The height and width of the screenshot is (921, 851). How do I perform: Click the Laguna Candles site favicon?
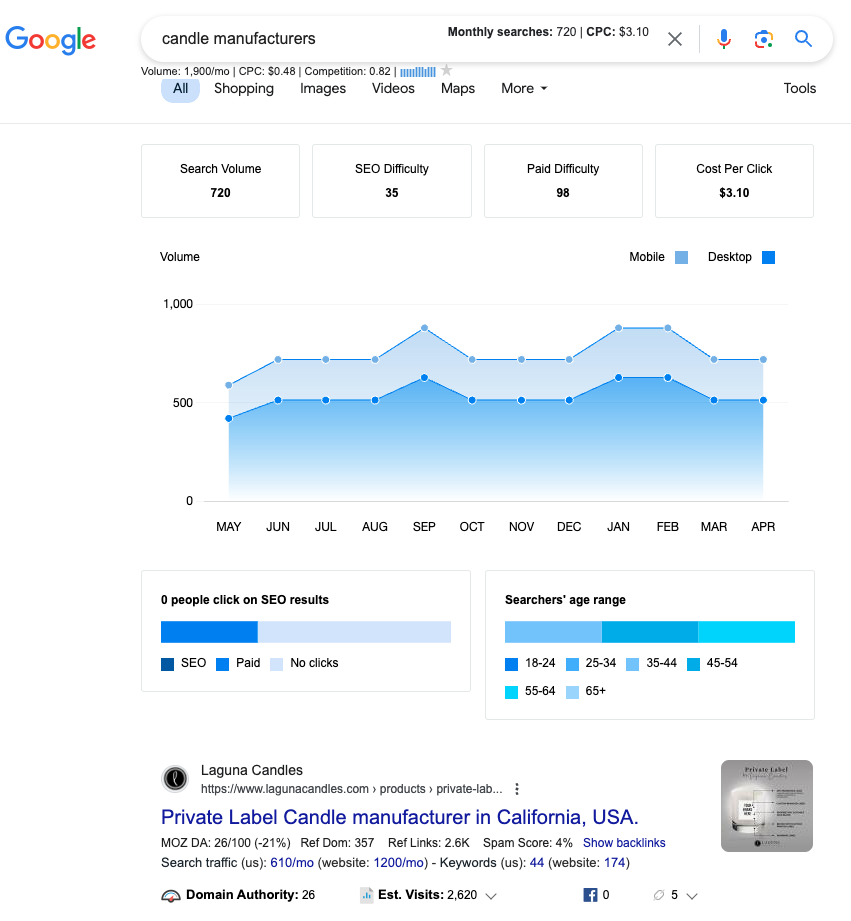tap(174, 779)
